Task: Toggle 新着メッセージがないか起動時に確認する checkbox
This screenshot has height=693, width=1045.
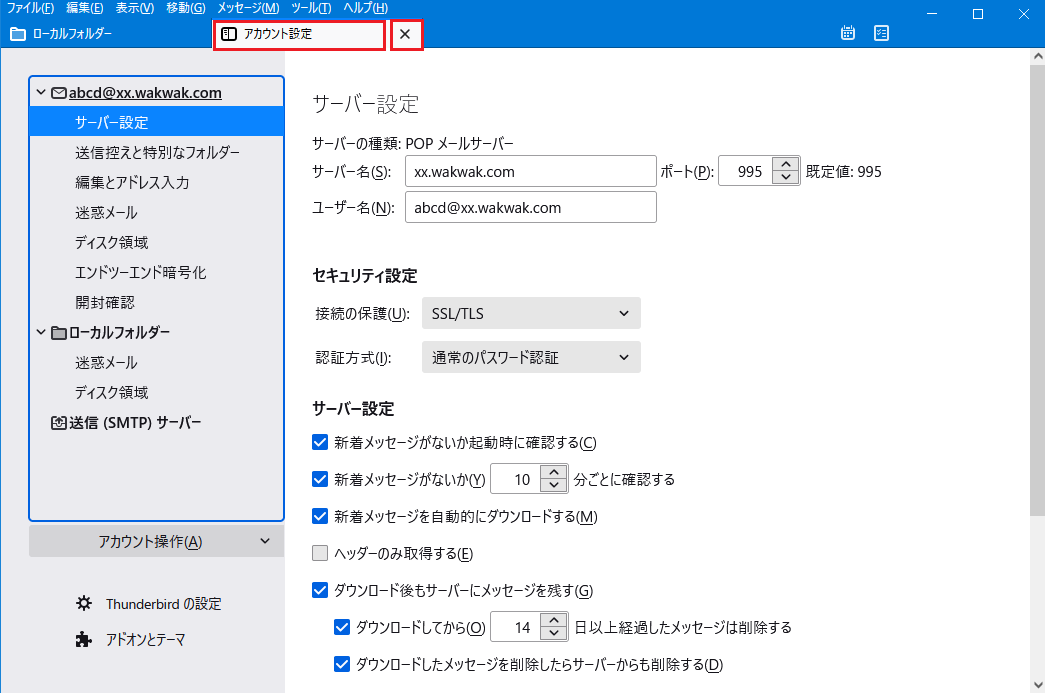Action: (320, 442)
